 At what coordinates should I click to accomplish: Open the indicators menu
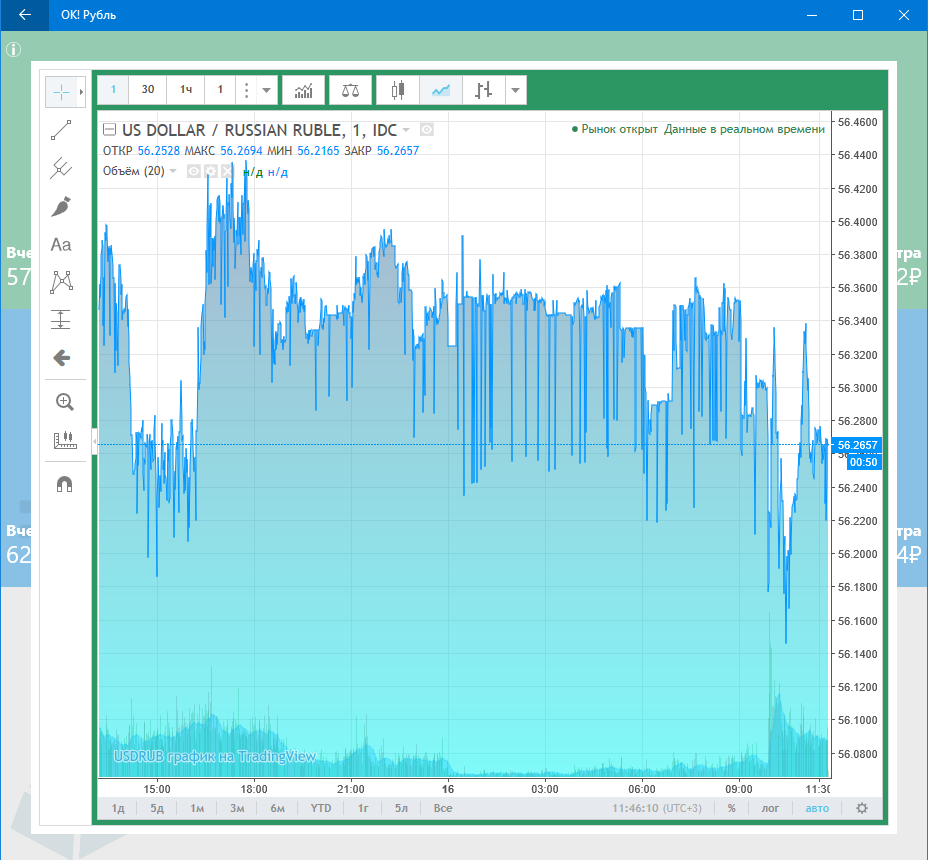[x=304, y=90]
